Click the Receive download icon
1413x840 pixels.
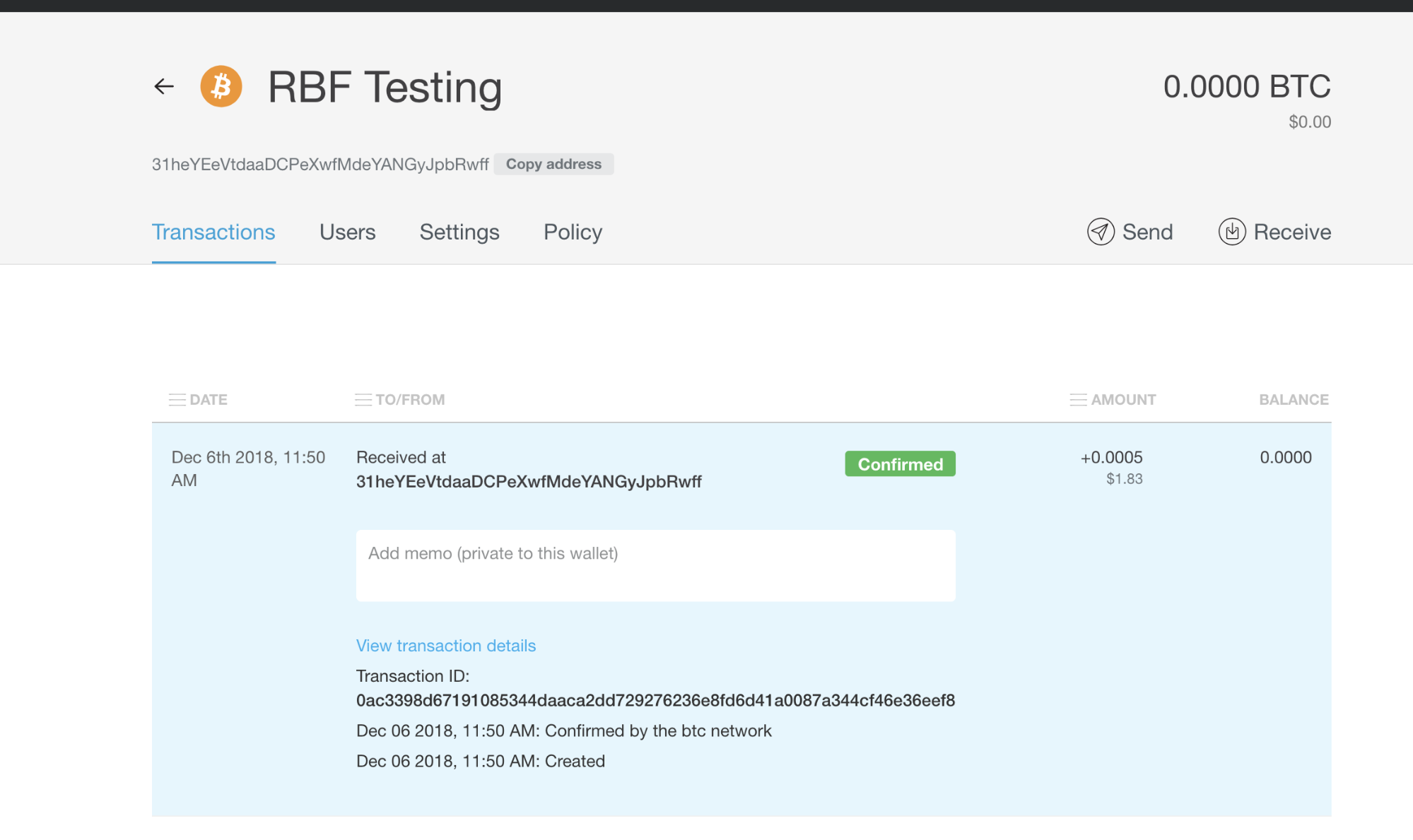[1232, 232]
